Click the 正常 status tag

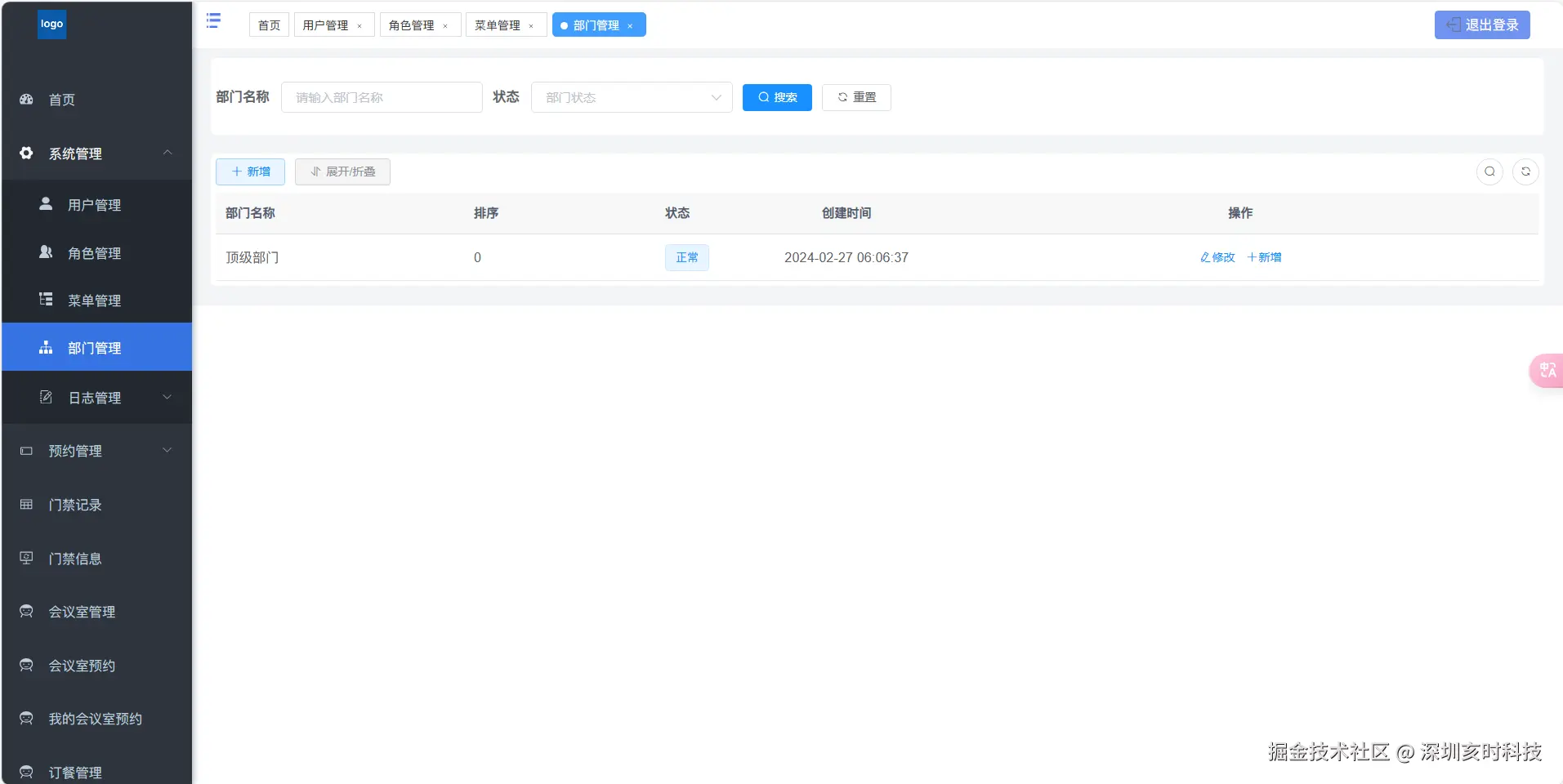pyautogui.click(x=687, y=257)
